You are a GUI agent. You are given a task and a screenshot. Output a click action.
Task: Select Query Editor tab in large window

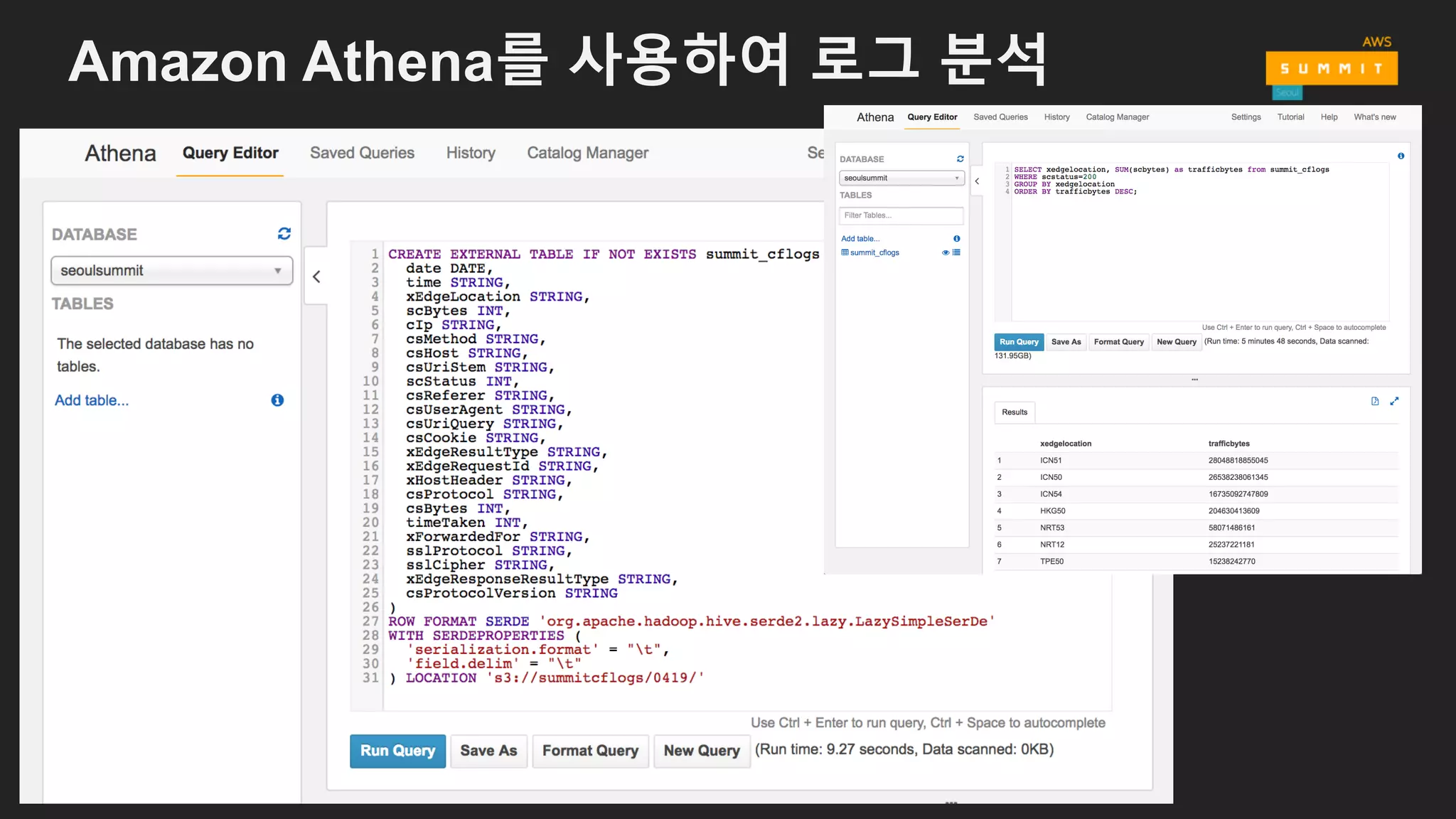pos(230,153)
